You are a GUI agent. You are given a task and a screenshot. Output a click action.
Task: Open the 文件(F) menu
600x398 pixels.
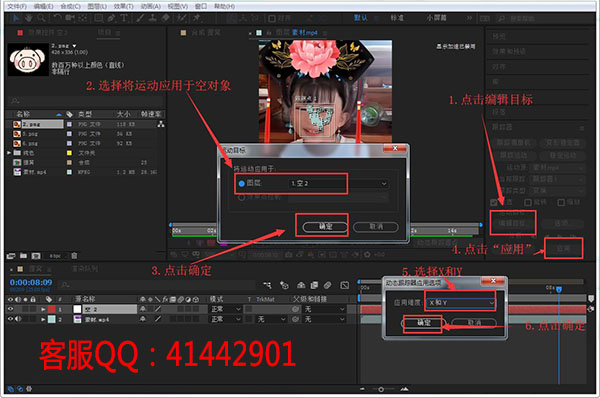tap(17, 7)
